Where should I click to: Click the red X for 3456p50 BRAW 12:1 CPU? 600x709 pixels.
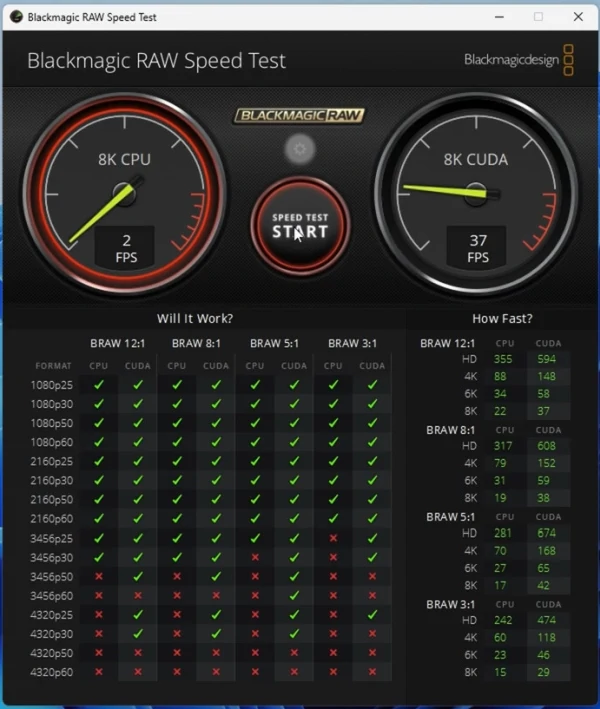[99, 577]
